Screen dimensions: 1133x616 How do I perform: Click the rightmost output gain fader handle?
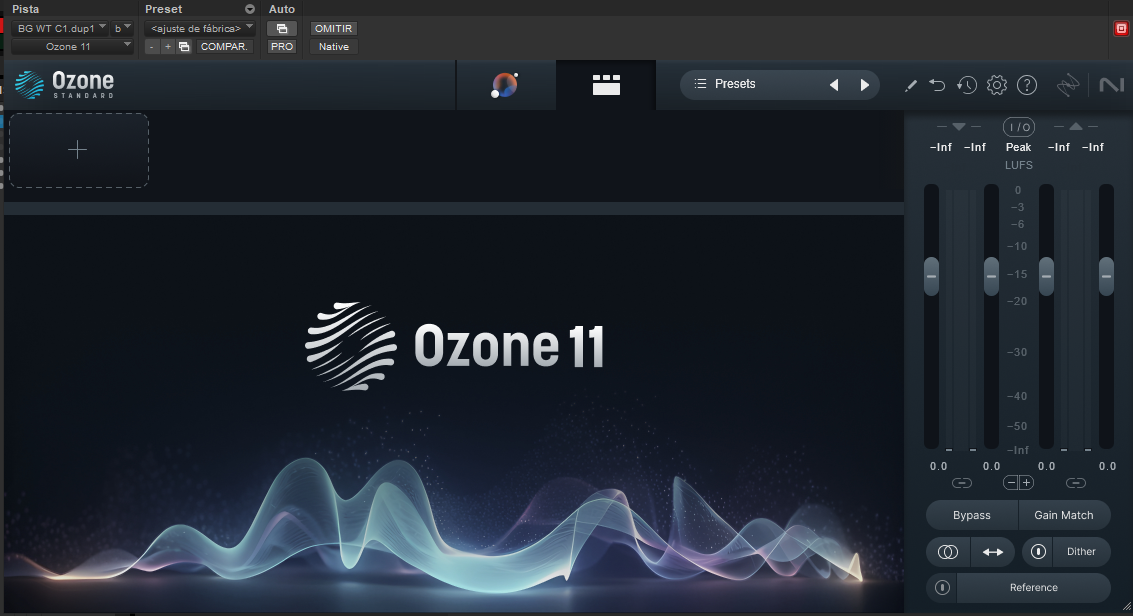click(1106, 277)
